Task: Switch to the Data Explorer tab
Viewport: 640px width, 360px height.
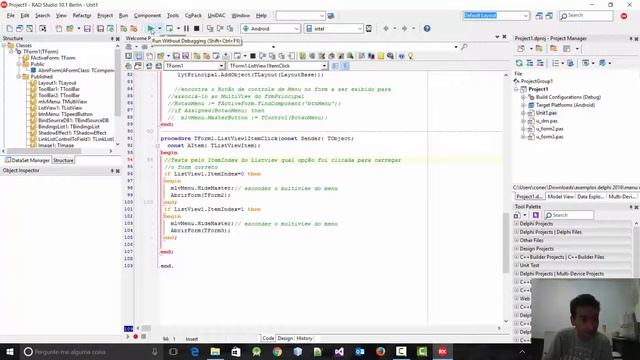Action: [x=590, y=197]
